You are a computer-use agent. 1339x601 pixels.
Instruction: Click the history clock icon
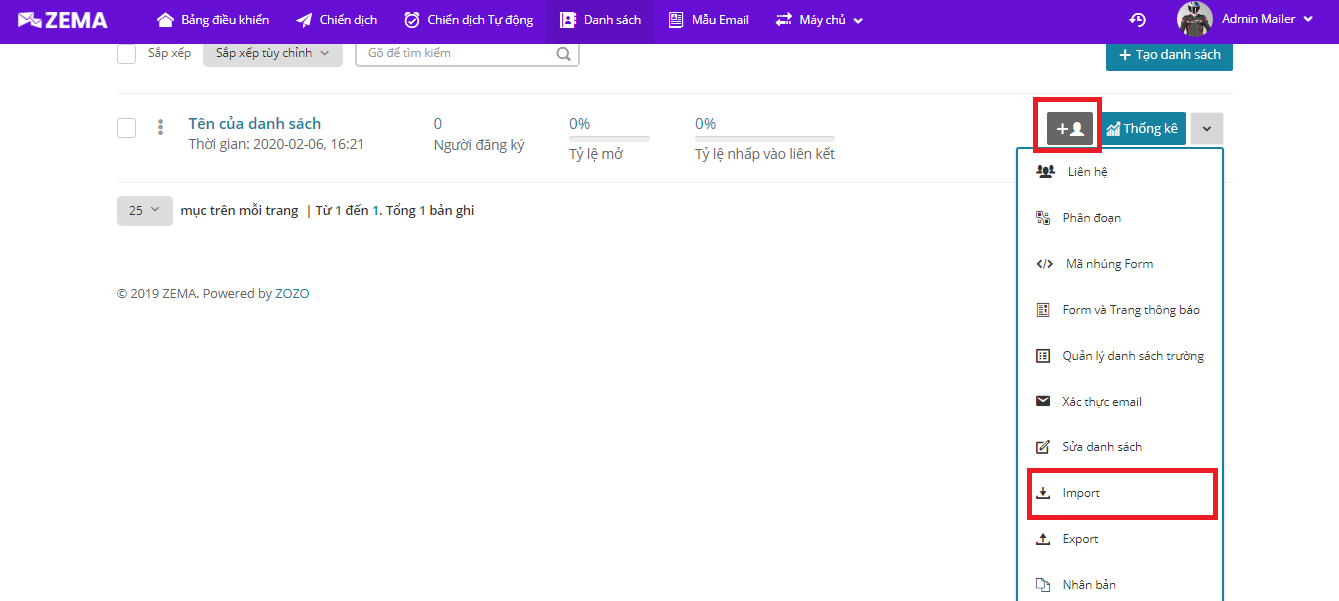click(1137, 20)
